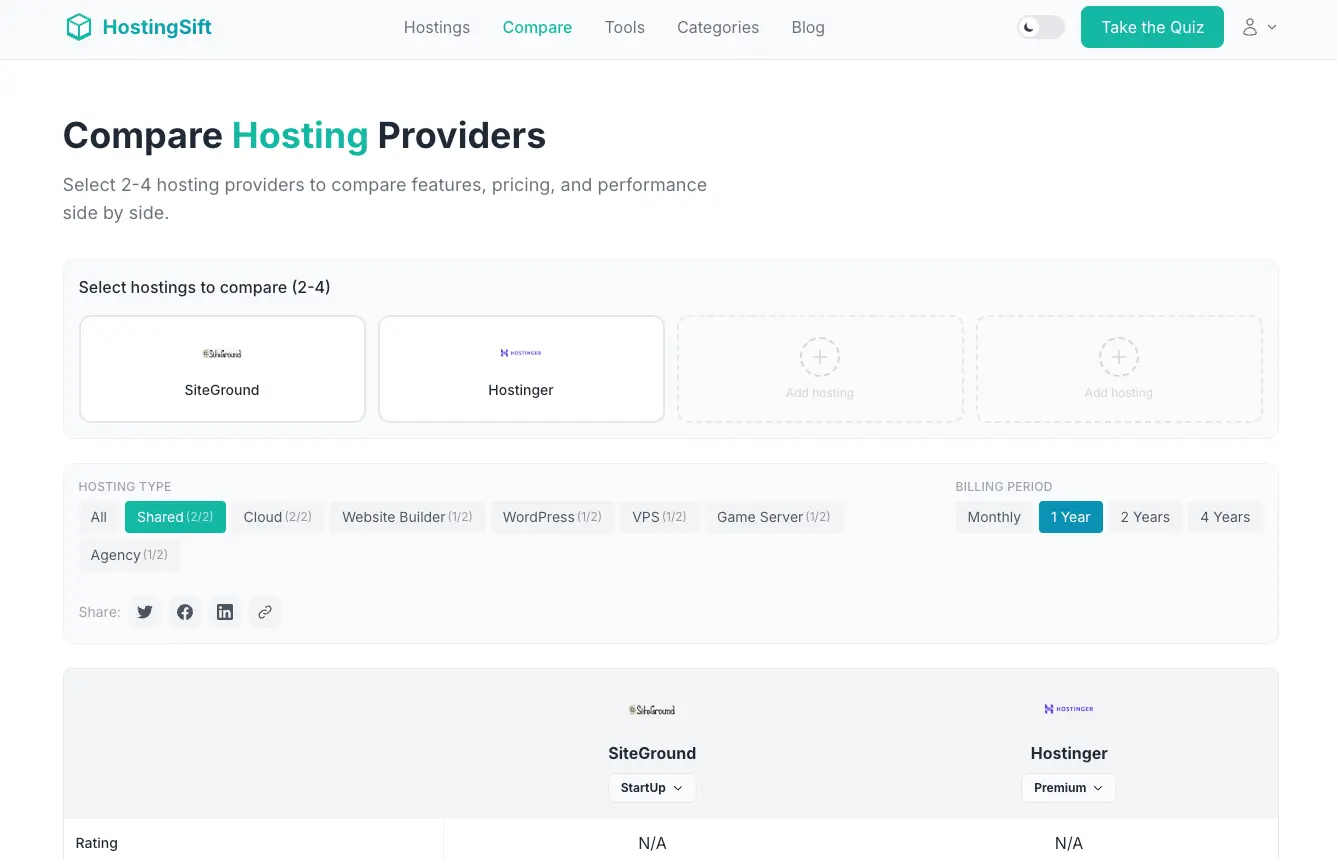Click the HOSTING TYPE section label
Viewport: 1337px width, 860px height.
(125, 487)
